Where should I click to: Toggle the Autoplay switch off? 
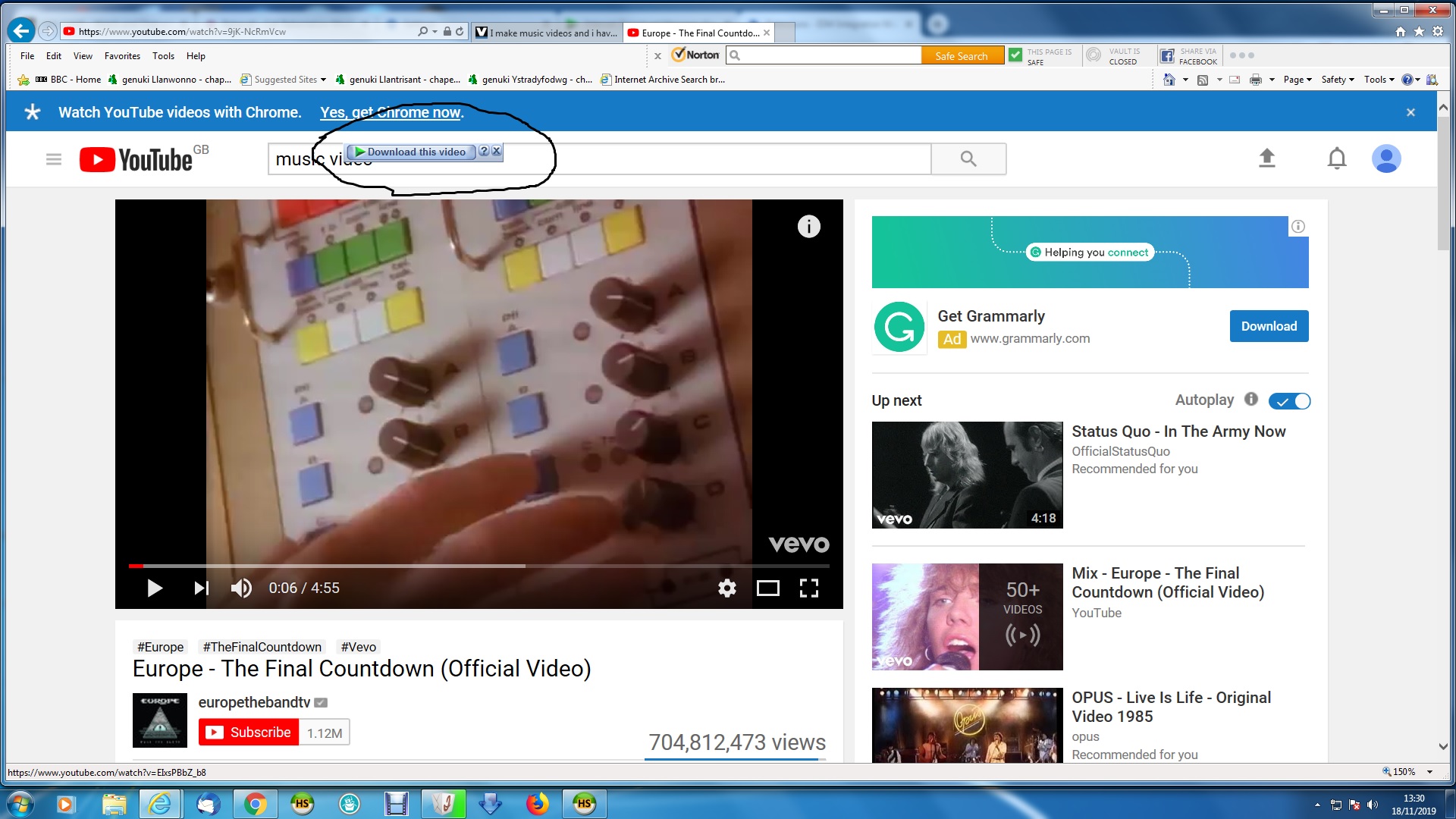point(1290,401)
